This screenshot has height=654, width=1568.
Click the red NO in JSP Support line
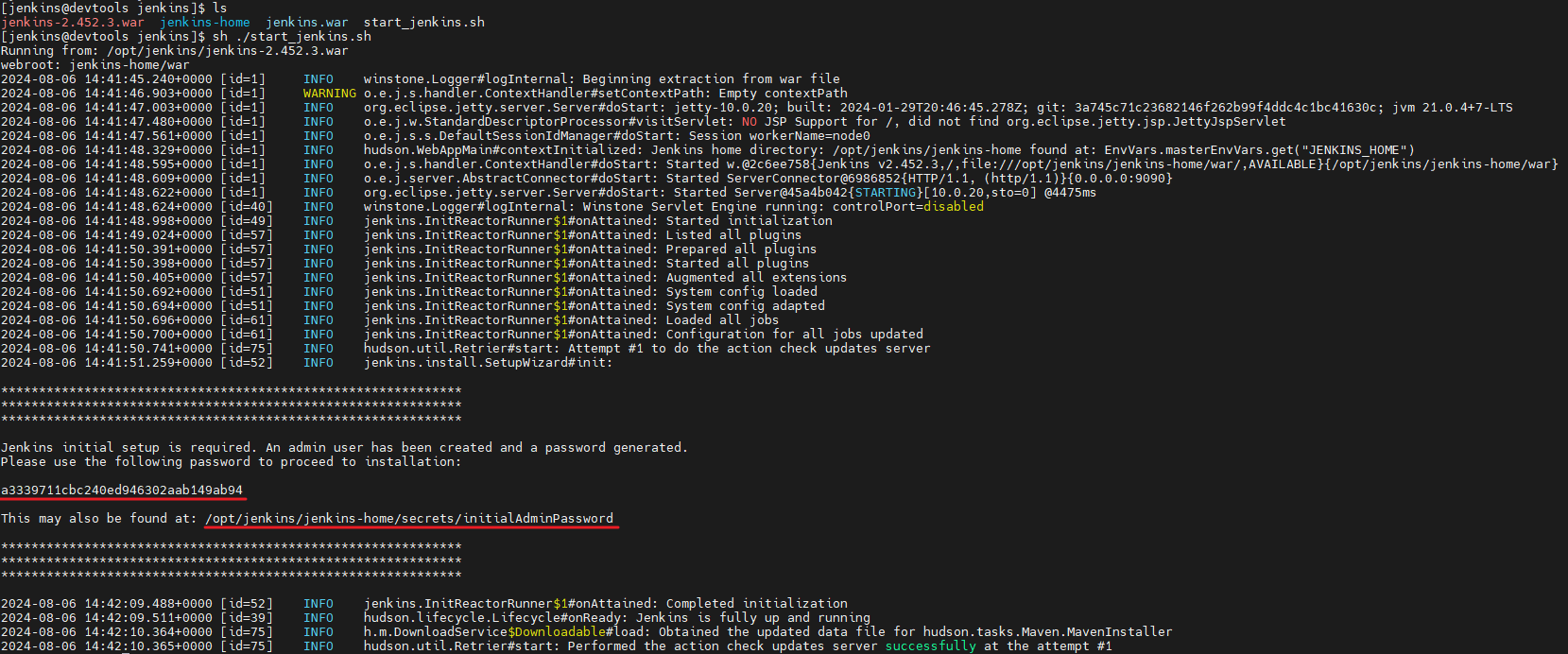click(750, 121)
